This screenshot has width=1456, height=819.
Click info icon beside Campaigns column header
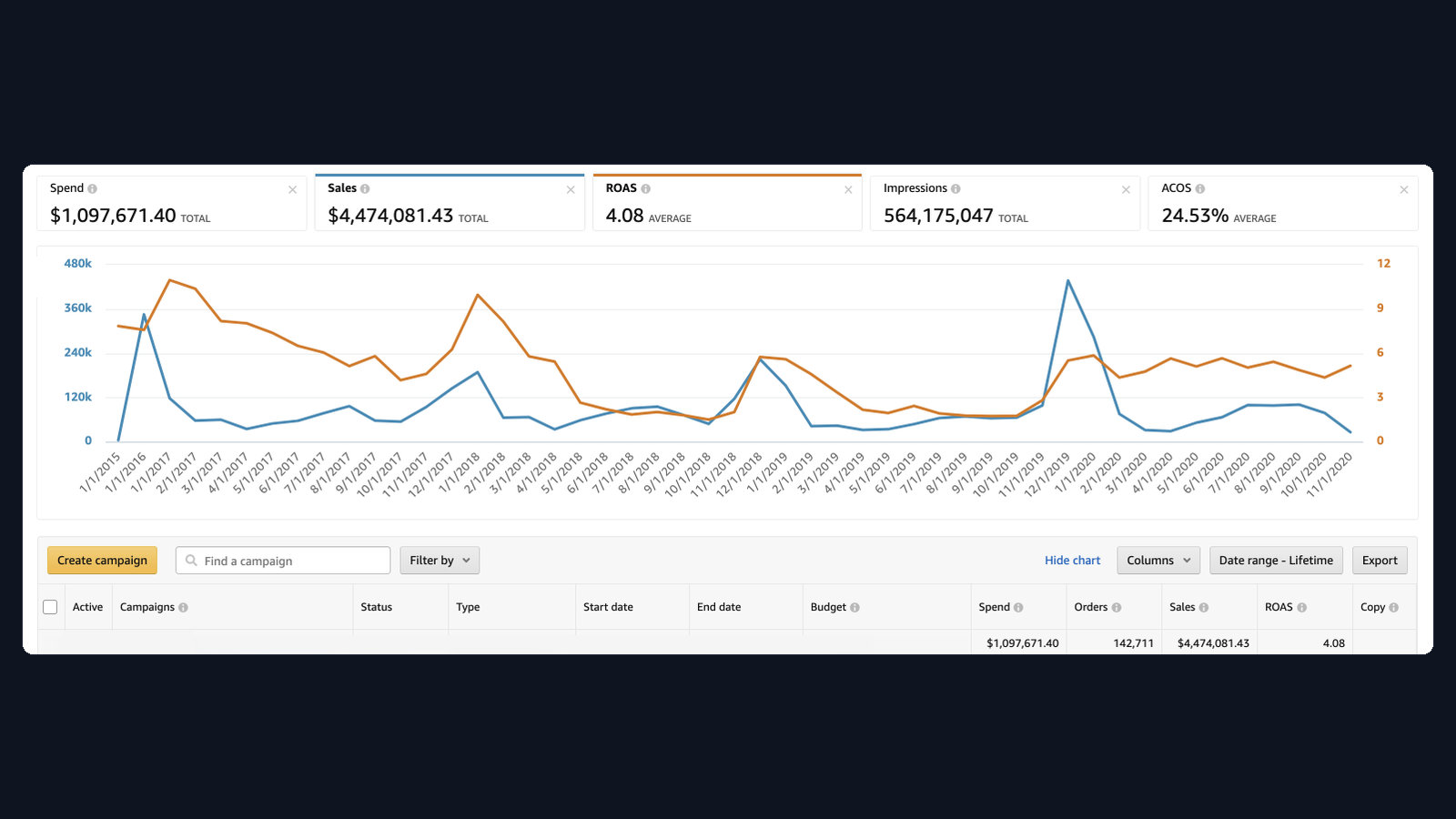click(x=183, y=607)
